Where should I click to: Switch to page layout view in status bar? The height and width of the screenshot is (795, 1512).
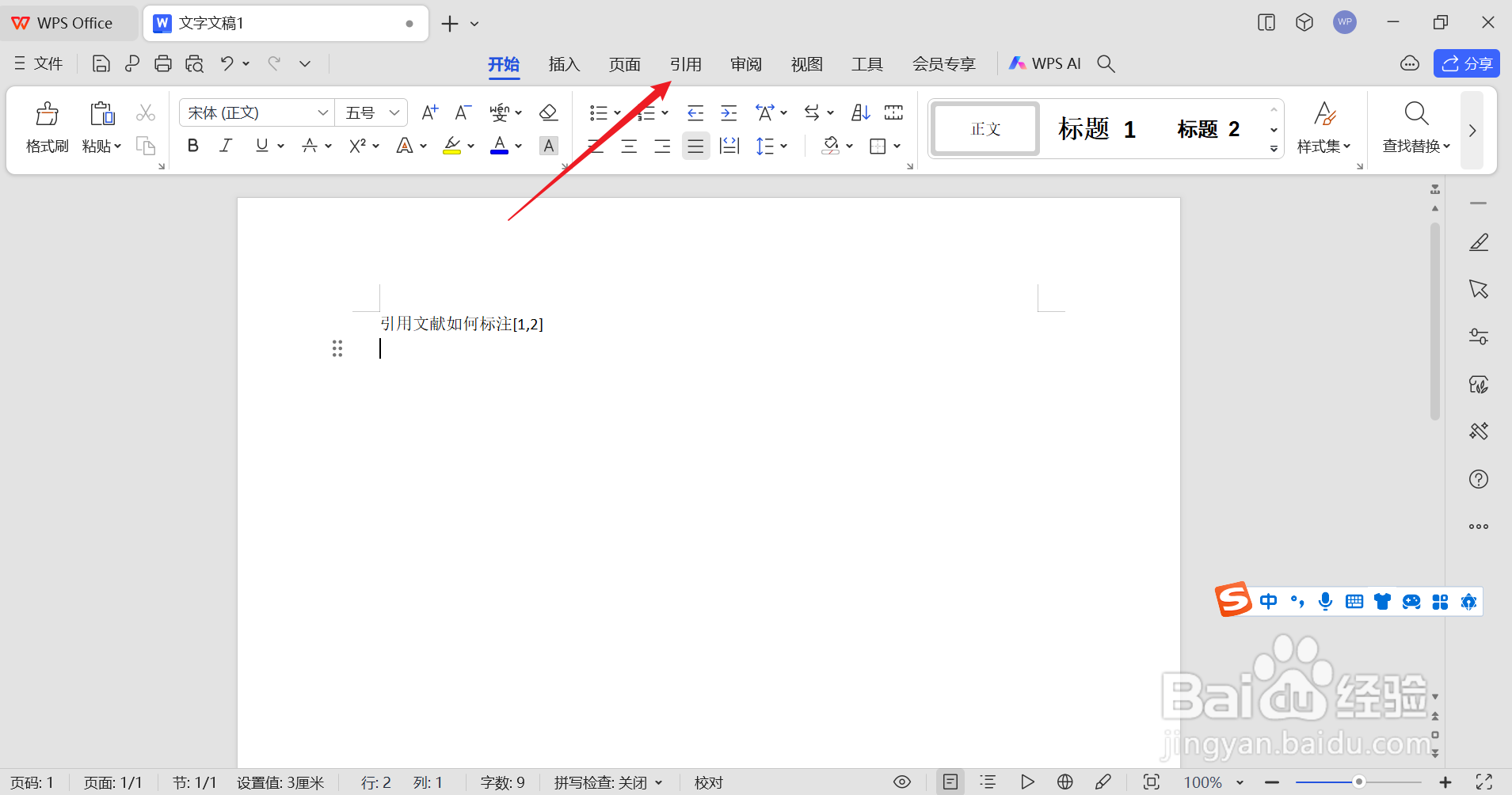click(950, 782)
